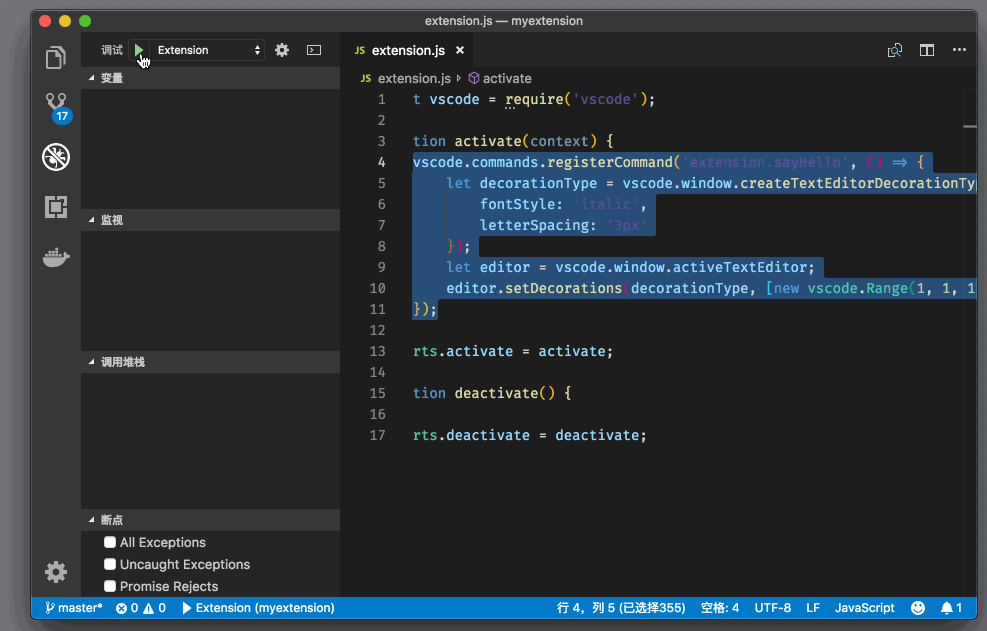Open the Explorer view in activity bar
The height and width of the screenshot is (631, 987).
(x=56, y=58)
